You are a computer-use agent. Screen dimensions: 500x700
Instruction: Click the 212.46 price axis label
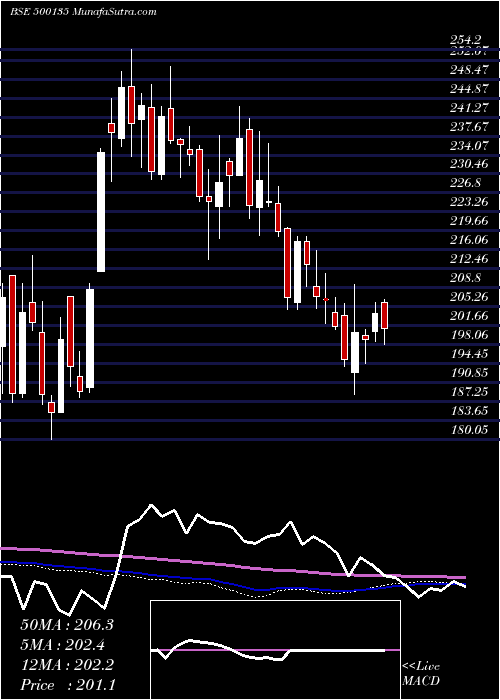tap(470, 258)
